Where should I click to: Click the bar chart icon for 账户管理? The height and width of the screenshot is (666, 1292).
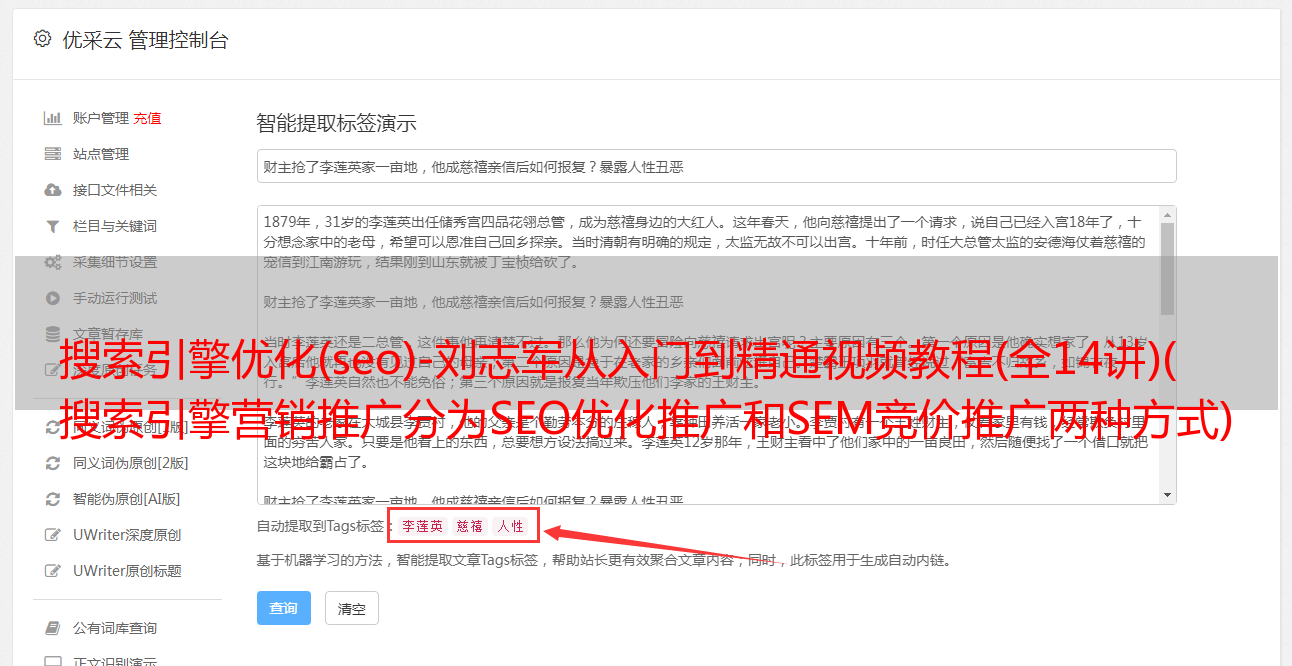[52, 118]
